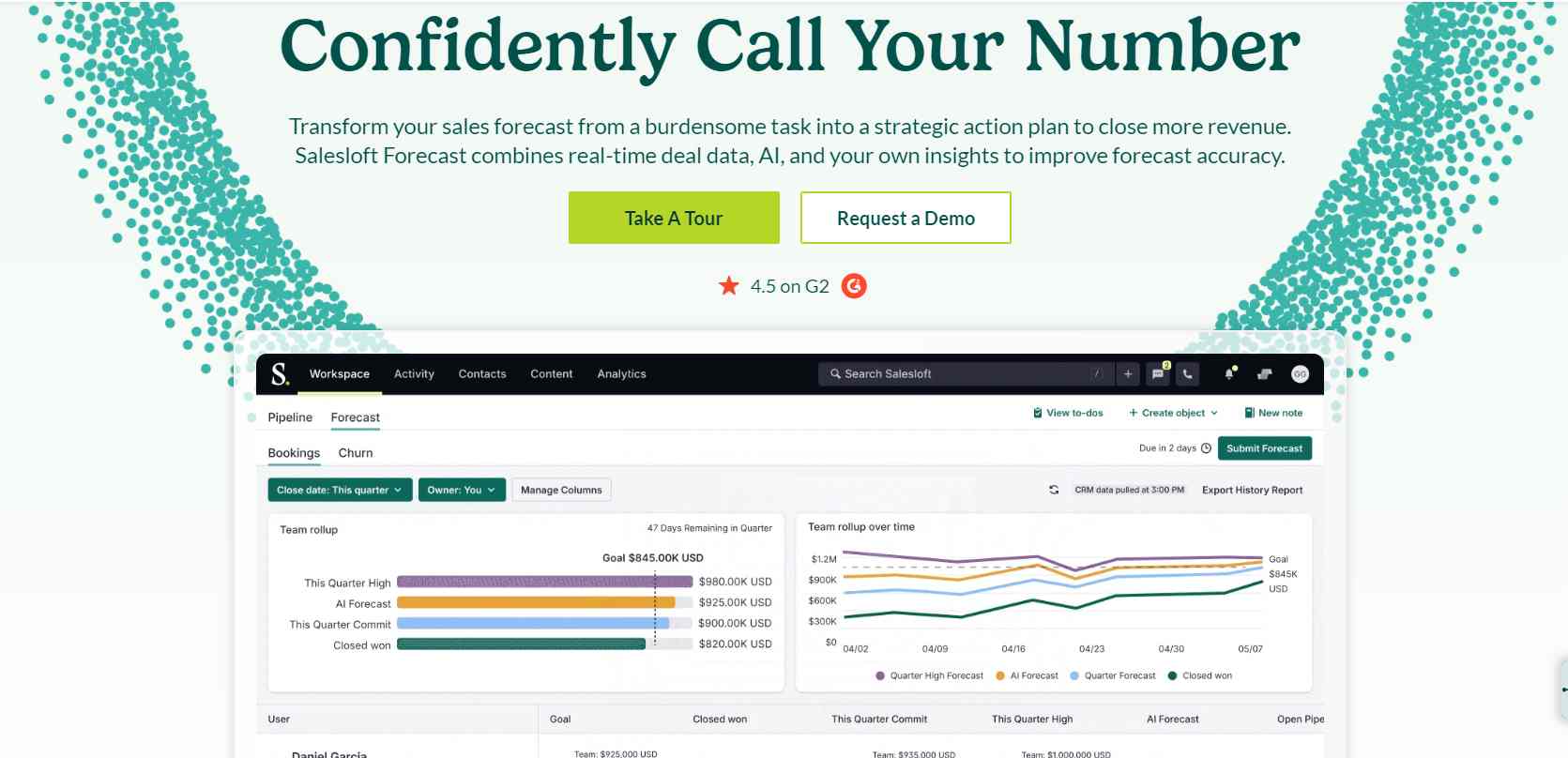The width and height of the screenshot is (1568, 758).
Task: Expand the Owner: You dropdown
Action: (x=462, y=490)
